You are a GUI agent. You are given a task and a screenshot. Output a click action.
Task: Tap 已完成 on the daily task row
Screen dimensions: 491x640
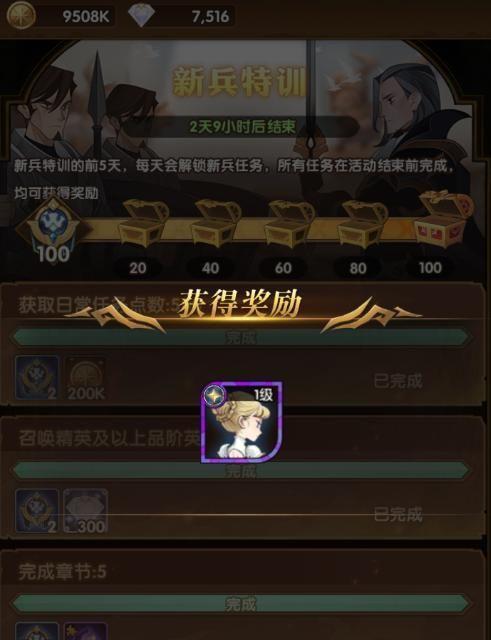pyautogui.click(x=398, y=381)
